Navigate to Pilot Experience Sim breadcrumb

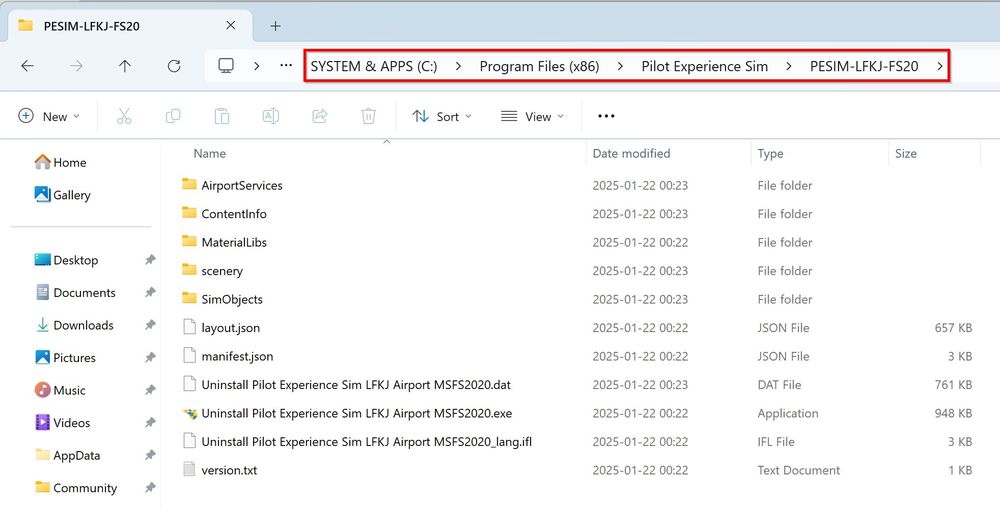(705, 66)
